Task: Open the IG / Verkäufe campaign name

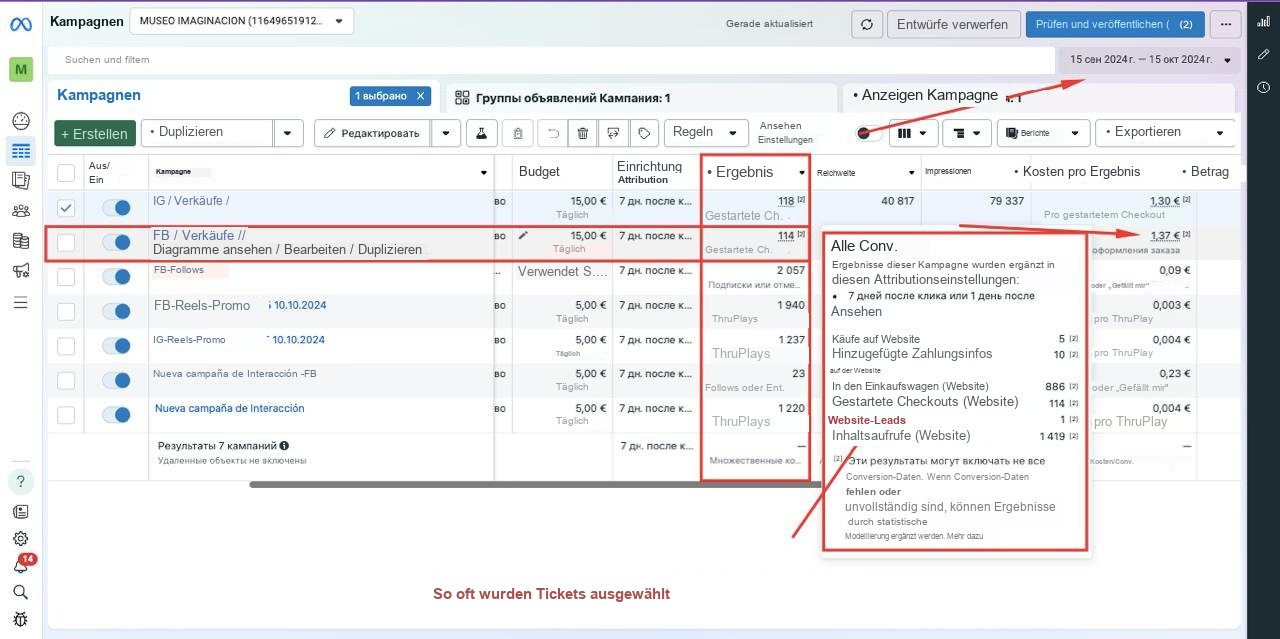Action: (191, 201)
